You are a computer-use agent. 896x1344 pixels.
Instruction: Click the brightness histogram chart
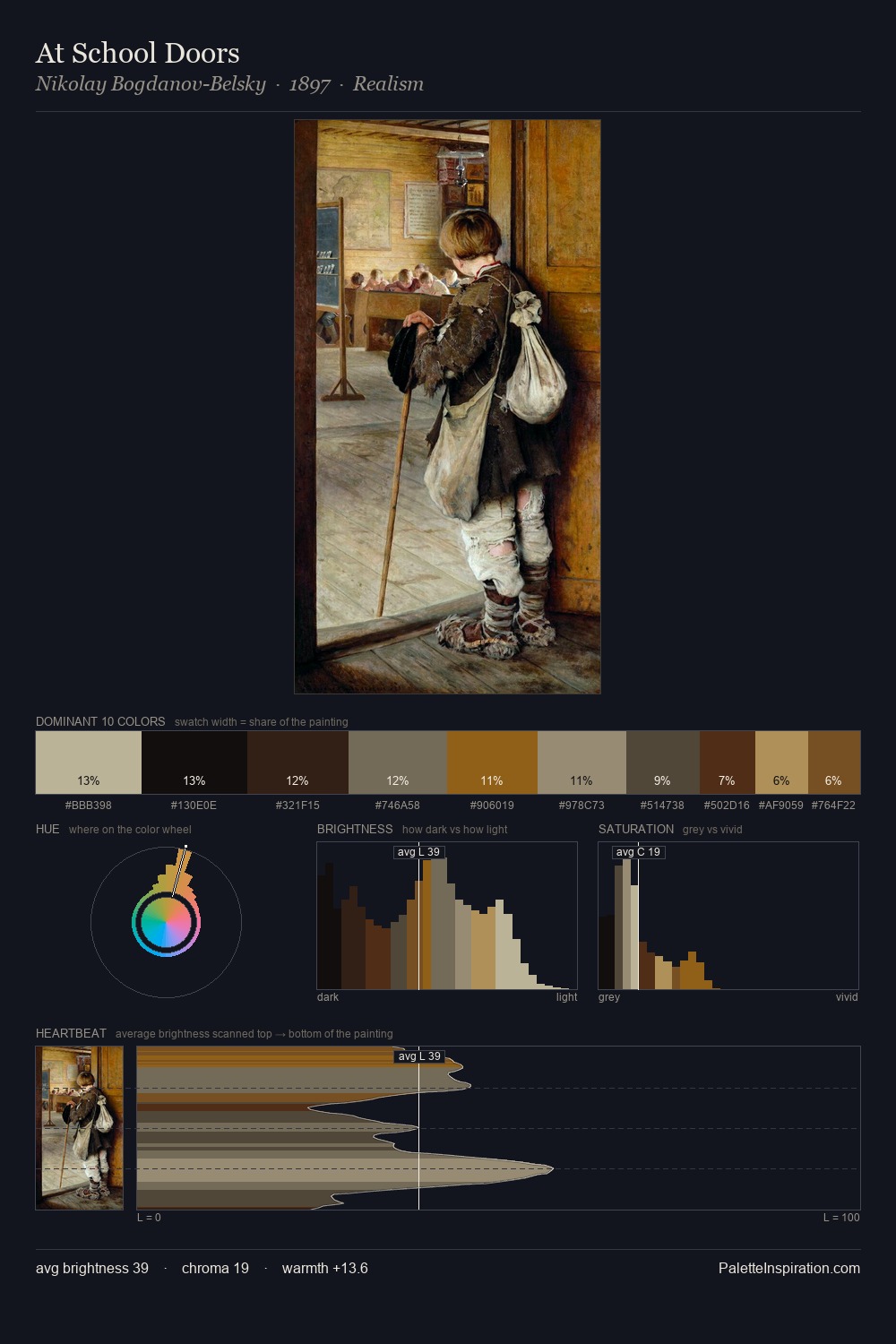coord(447,916)
